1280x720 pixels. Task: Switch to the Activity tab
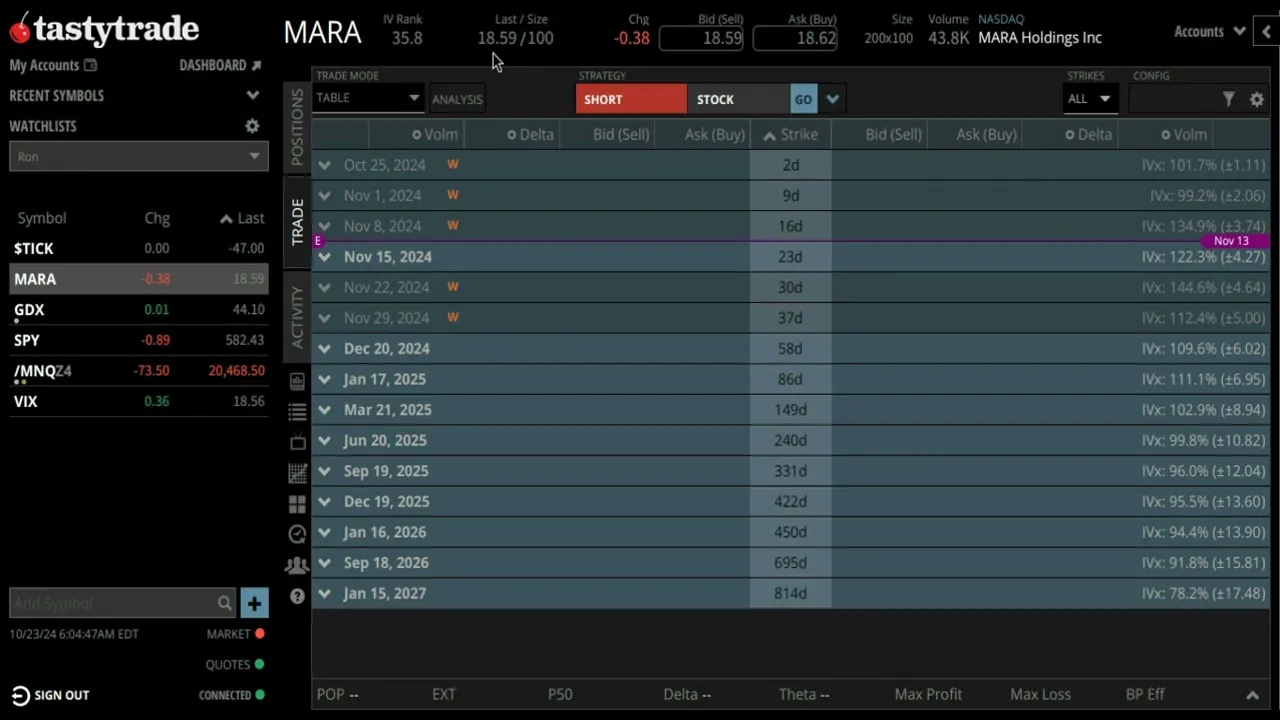point(297,317)
